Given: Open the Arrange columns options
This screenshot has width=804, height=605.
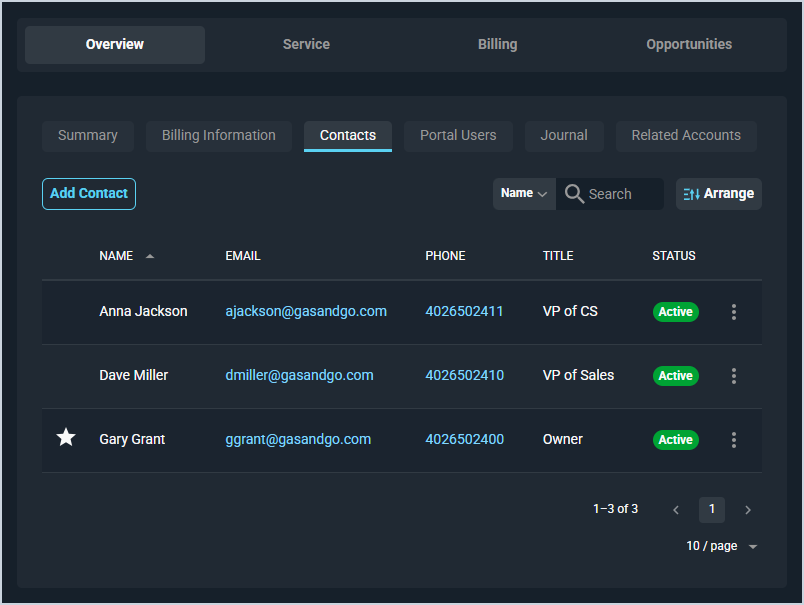Looking at the screenshot, I should (x=719, y=194).
